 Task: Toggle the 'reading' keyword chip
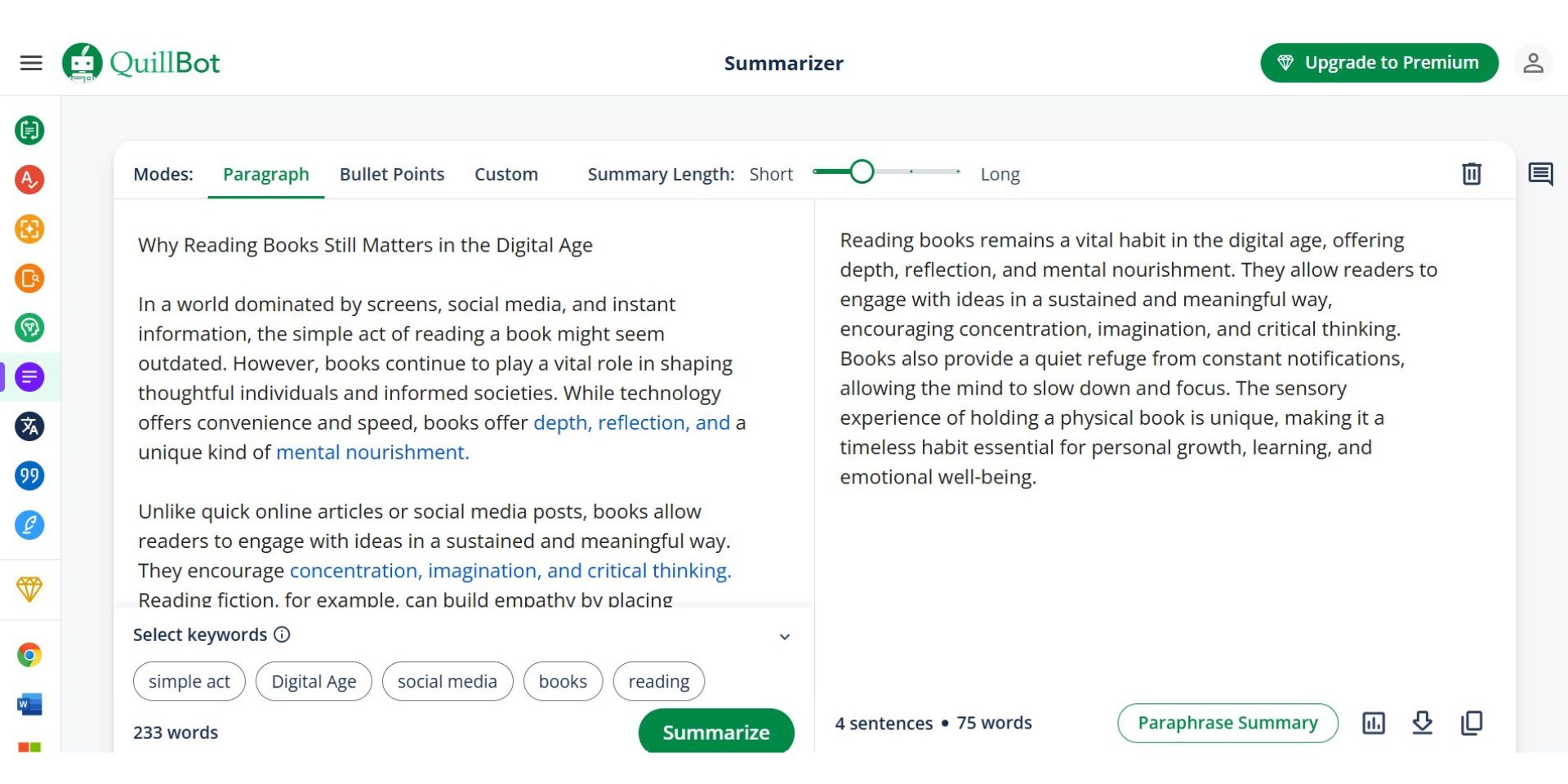click(659, 681)
